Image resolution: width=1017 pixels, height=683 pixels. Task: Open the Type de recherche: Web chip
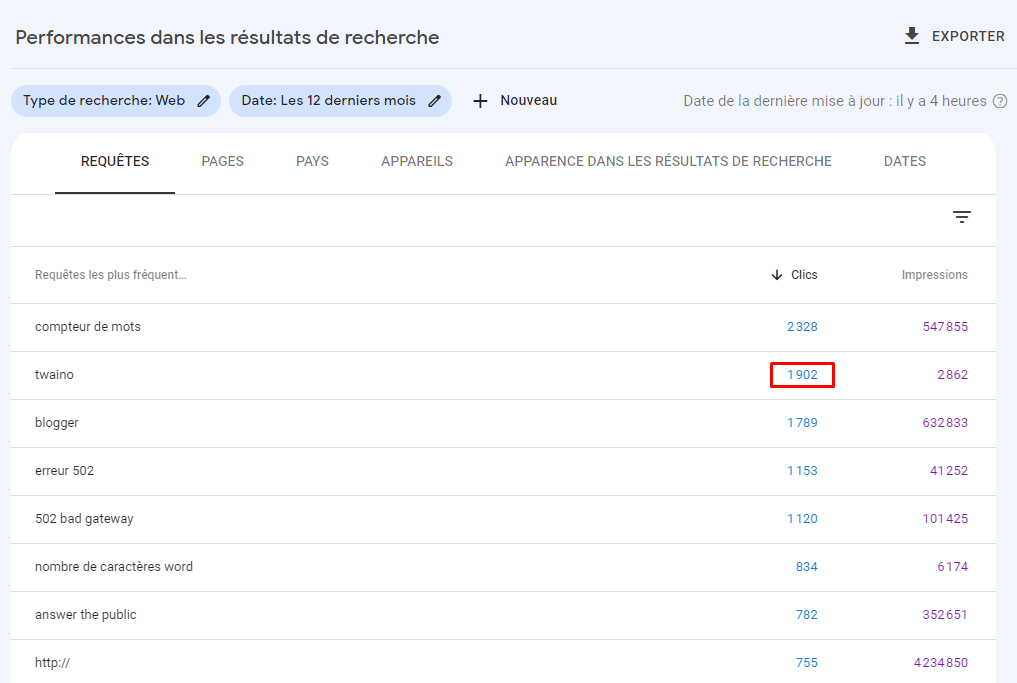[x=104, y=101]
